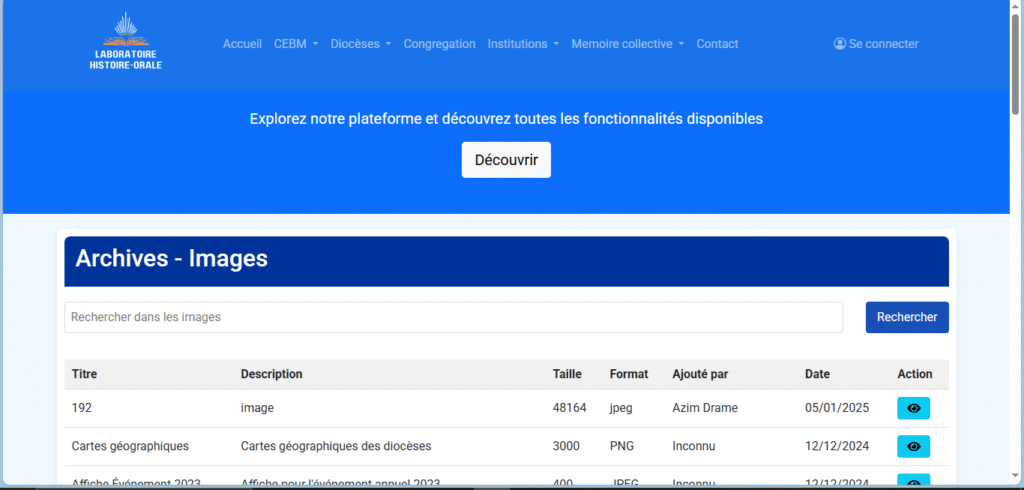Expand the CEBM dropdown menu
This screenshot has height=490, width=1024.
296,44
